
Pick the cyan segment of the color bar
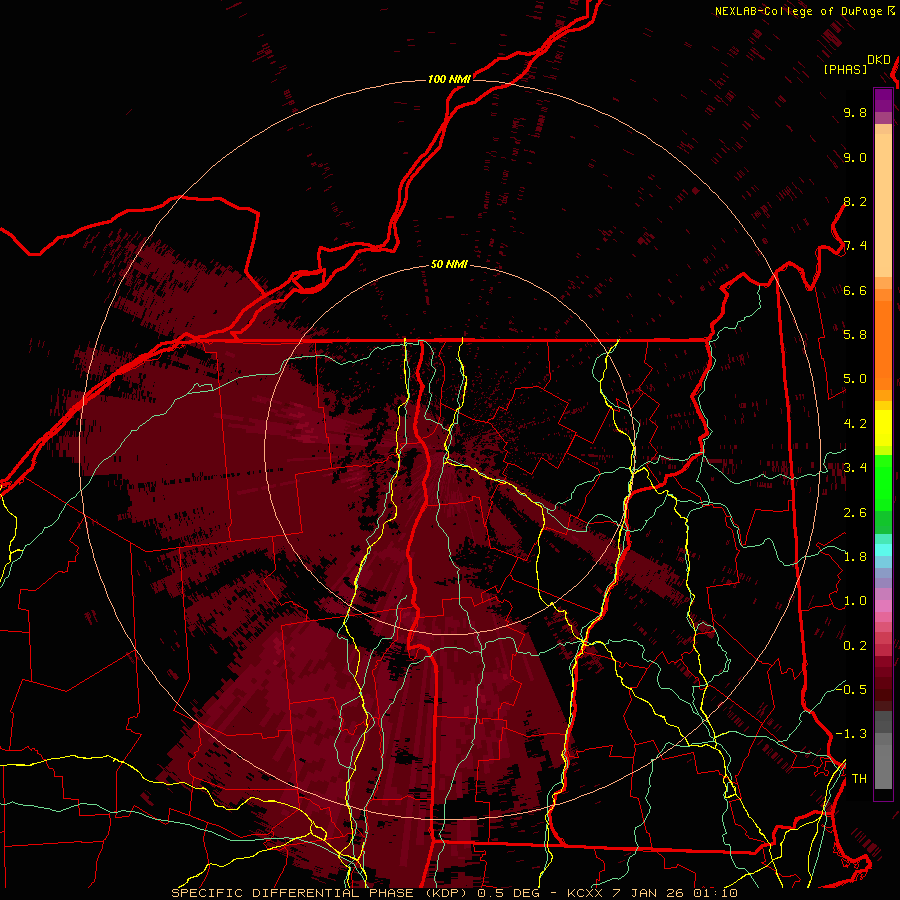883,550
